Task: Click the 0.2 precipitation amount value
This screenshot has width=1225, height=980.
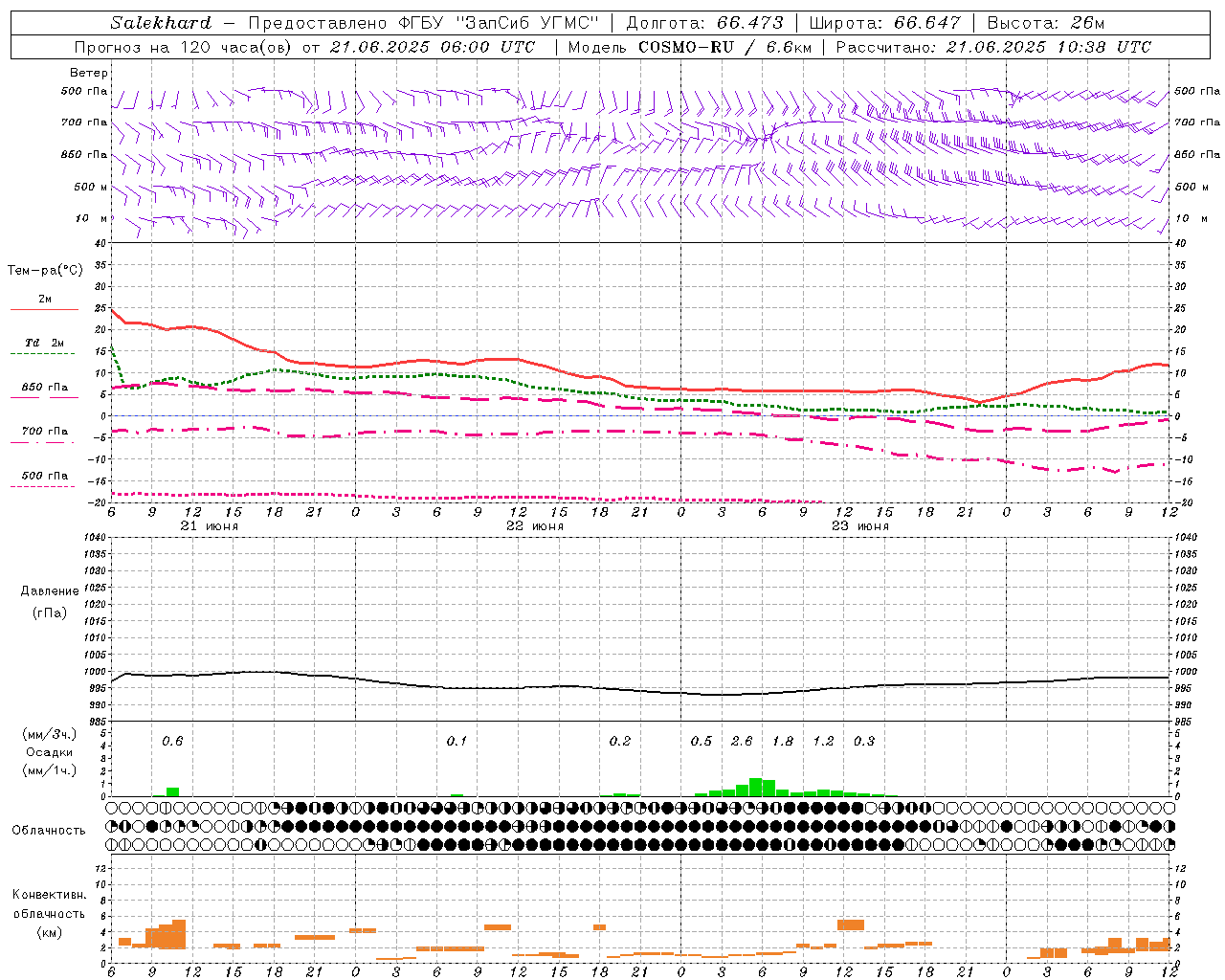Action: pyautogui.click(x=620, y=741)
